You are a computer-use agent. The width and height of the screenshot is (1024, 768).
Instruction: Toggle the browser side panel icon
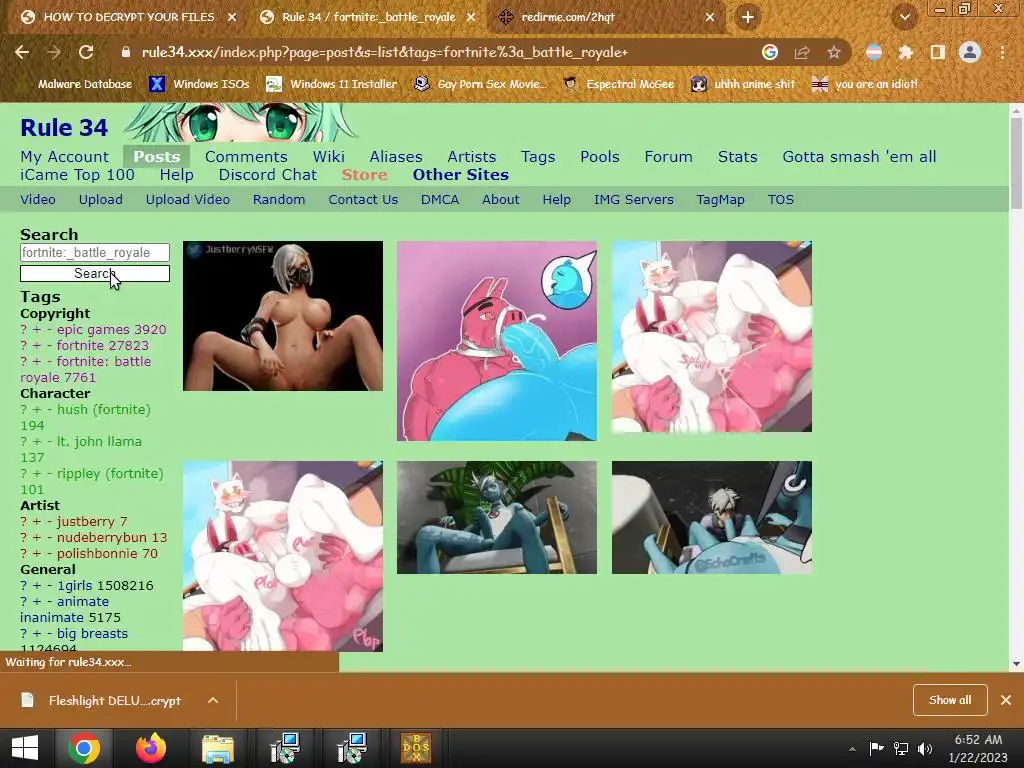pos(938,52)
